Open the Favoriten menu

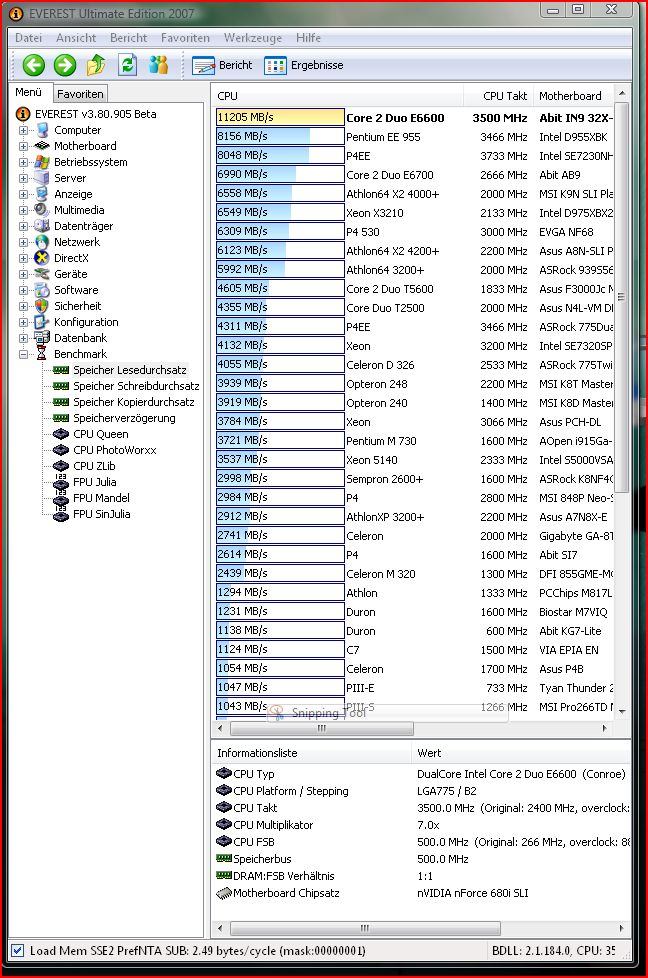point(185,38)
